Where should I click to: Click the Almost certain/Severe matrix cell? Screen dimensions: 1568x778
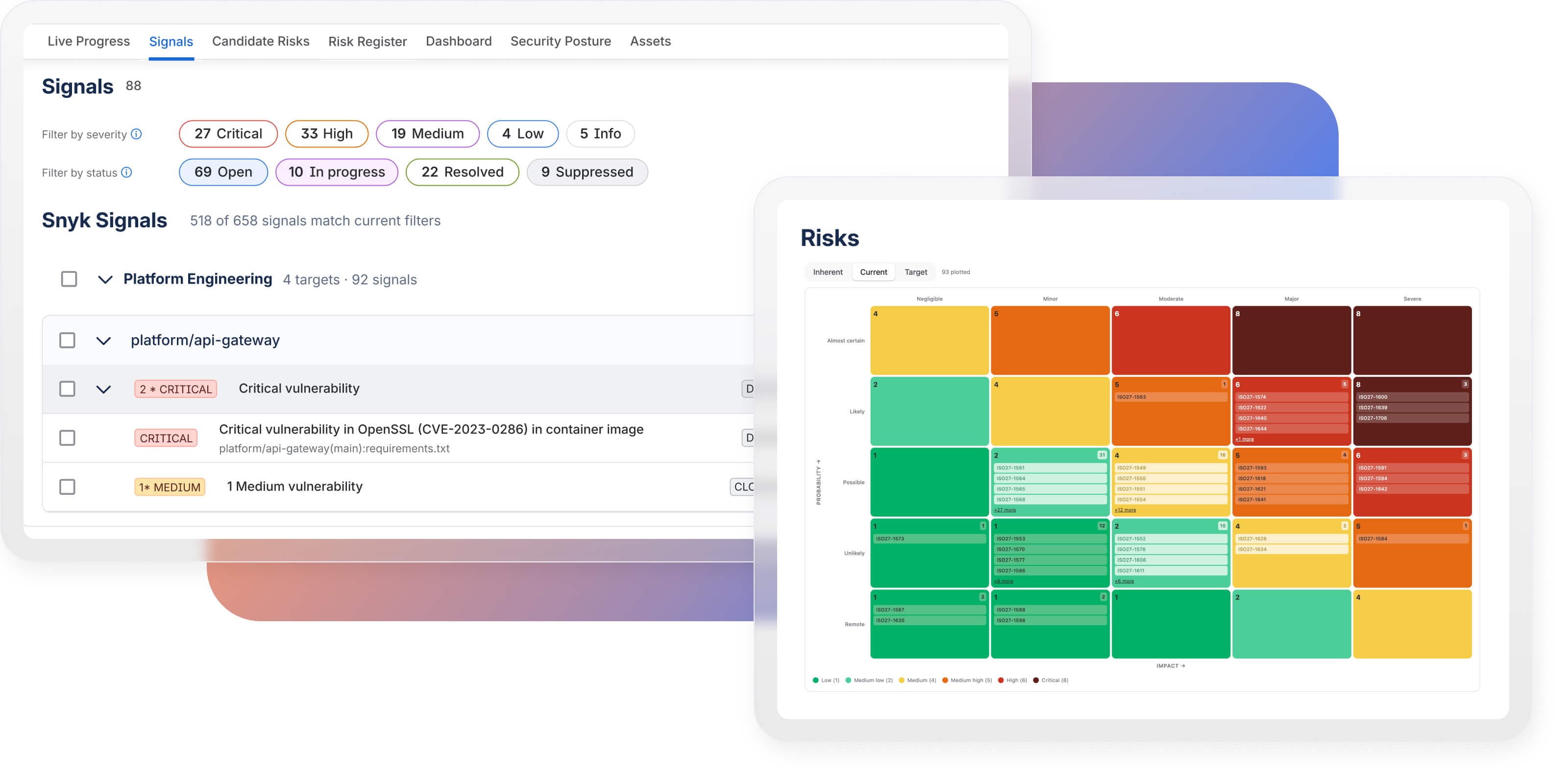point(1412,340)
